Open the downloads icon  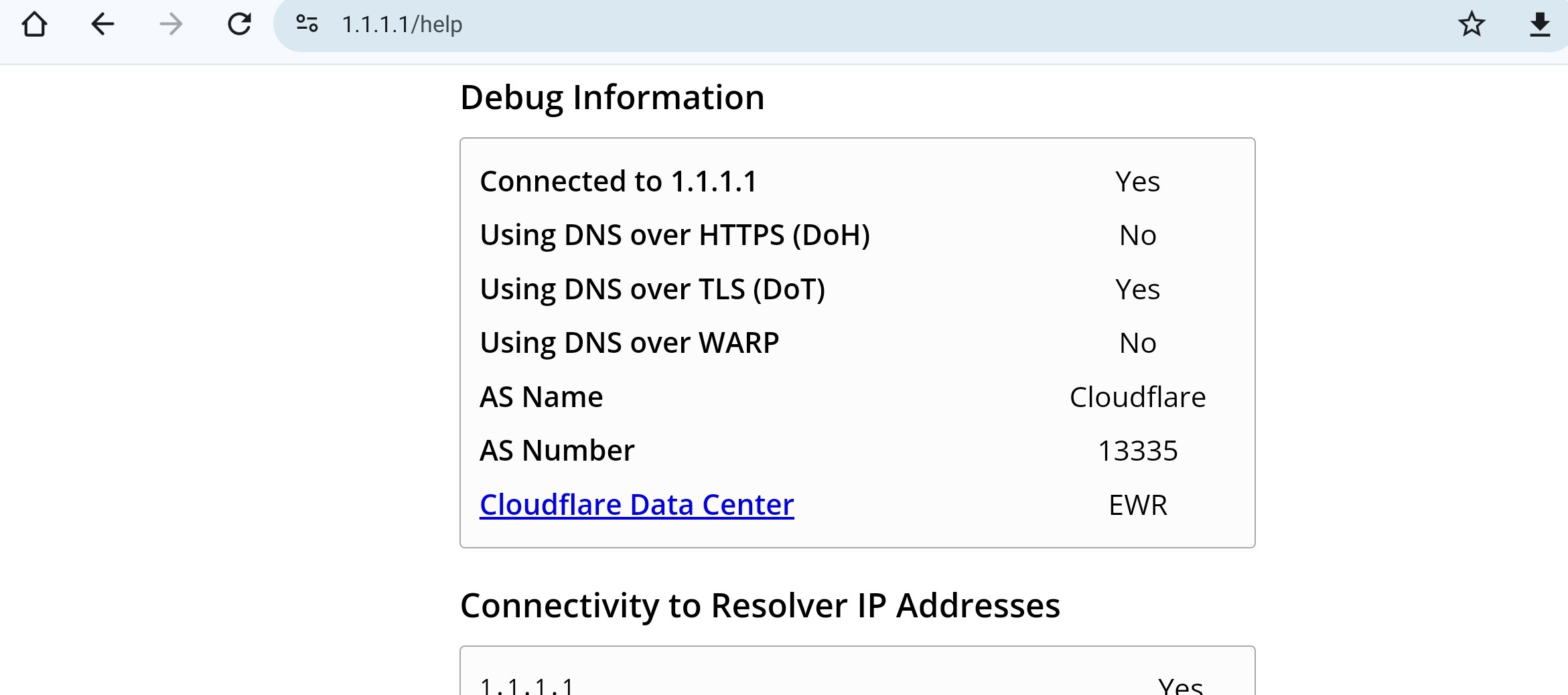coord(1540,25)
